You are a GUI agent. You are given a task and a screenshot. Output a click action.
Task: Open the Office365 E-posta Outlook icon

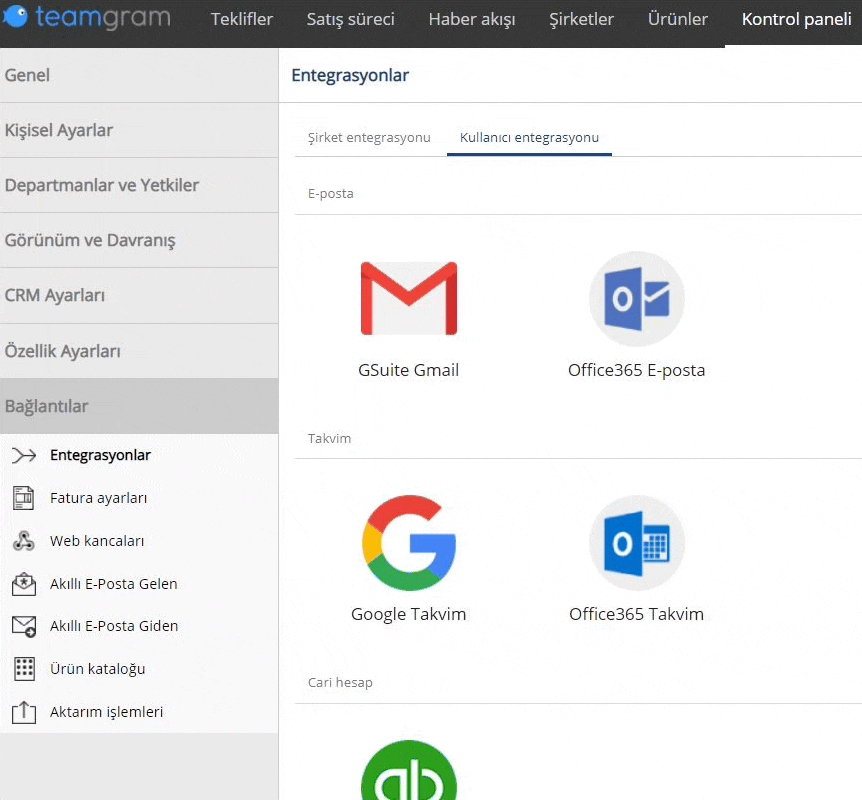[637, 299]
